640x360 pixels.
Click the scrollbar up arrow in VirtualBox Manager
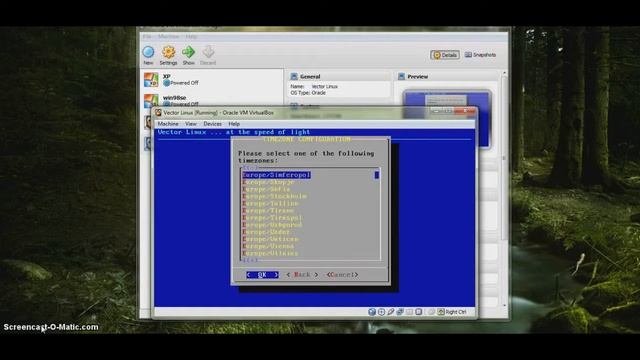point(505,73)
